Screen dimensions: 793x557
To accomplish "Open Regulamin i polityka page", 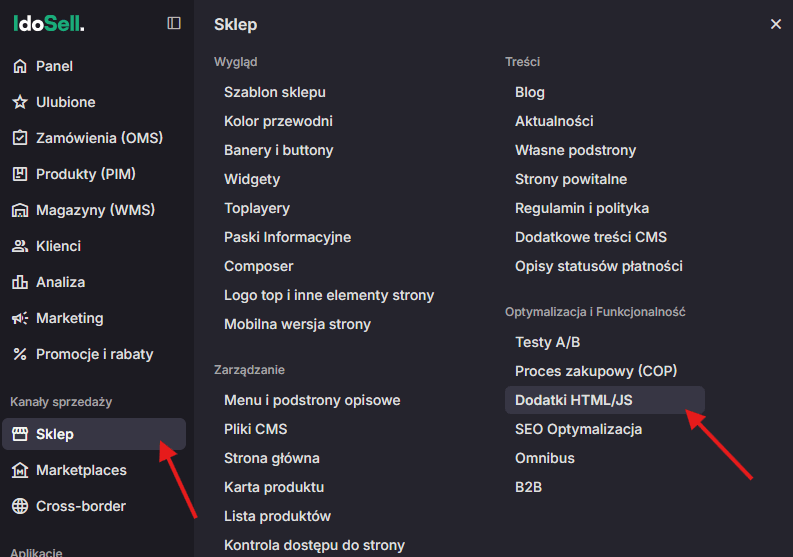I will click(x=581, y=208).
